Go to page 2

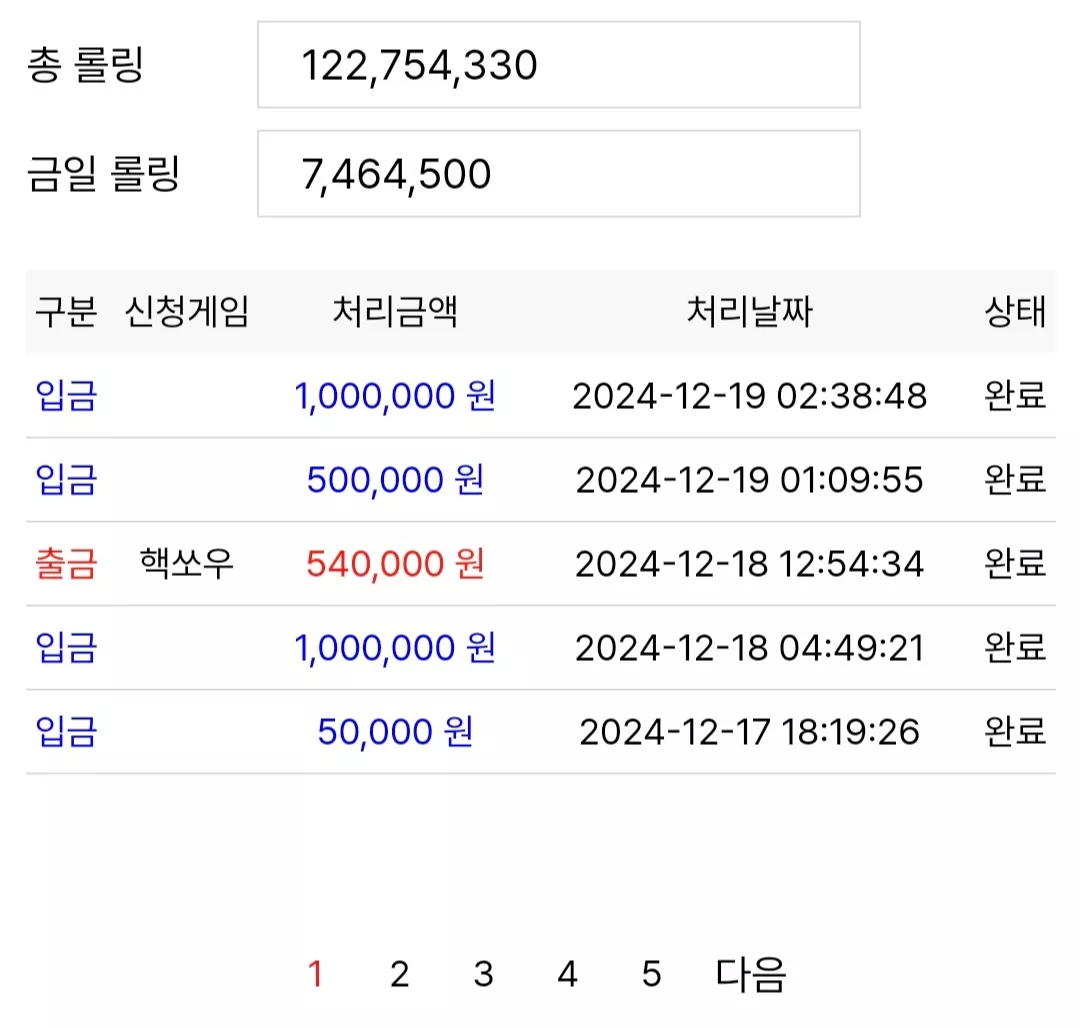[x=399, y=974]
